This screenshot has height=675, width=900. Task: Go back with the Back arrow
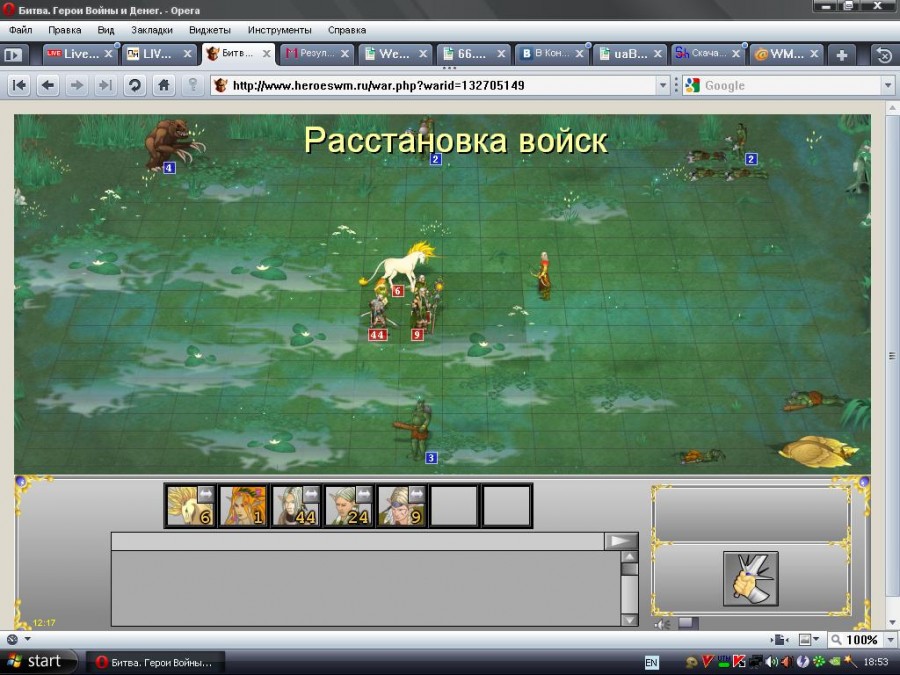pyautogui.click(x=48, y=86)
